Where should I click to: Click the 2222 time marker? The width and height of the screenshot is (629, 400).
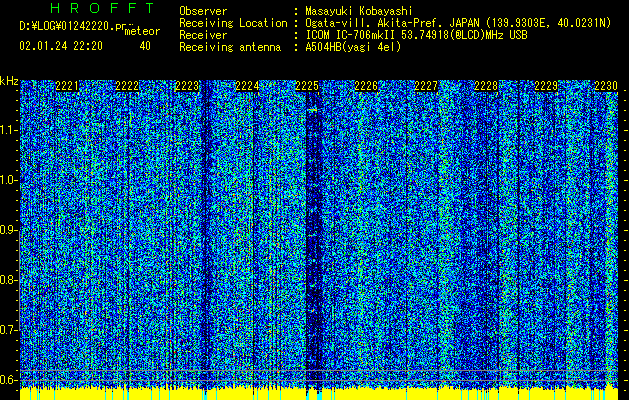pos(127,86)
